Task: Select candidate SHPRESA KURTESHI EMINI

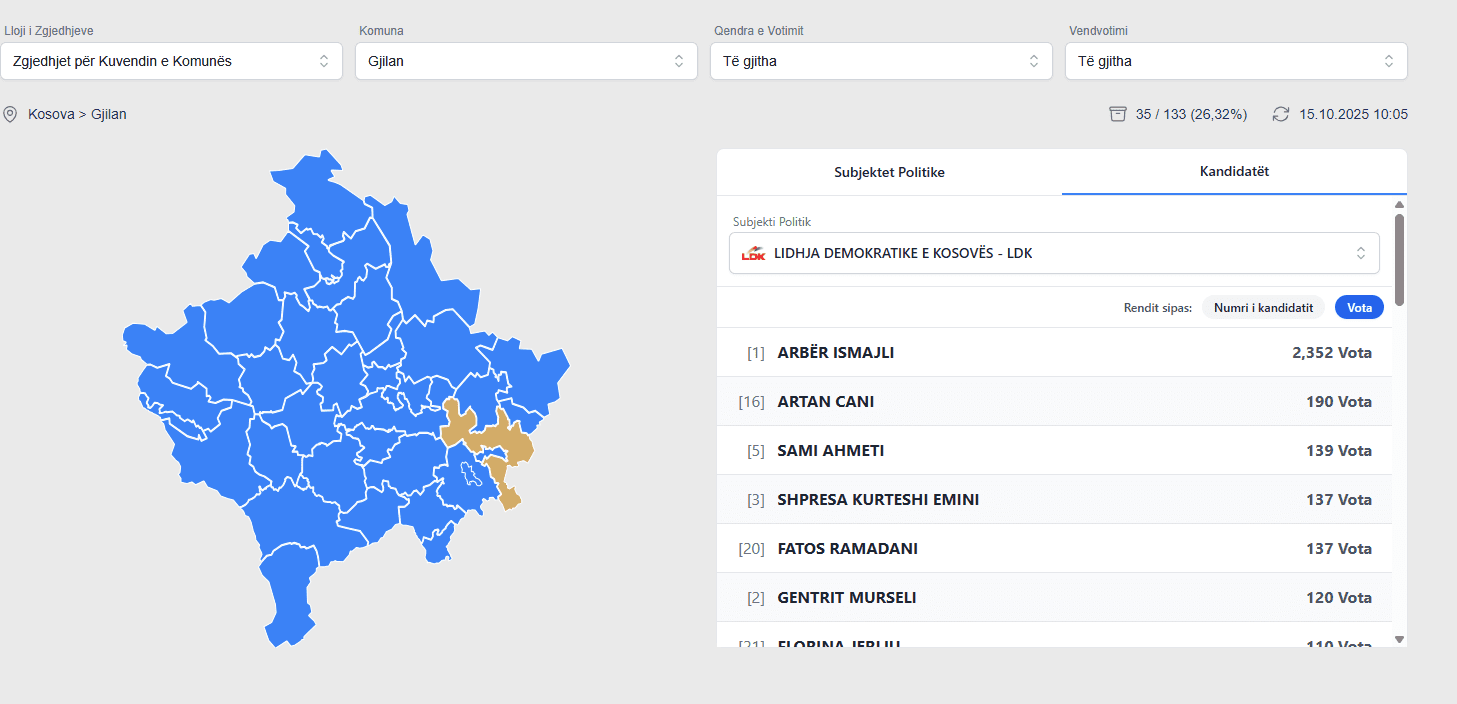Action: click(x=1054, y=500)
